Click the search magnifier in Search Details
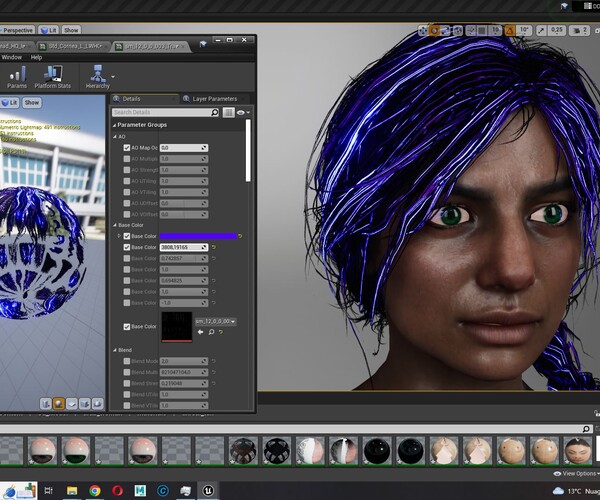The image size is (600, 500). tap(215, 112)
